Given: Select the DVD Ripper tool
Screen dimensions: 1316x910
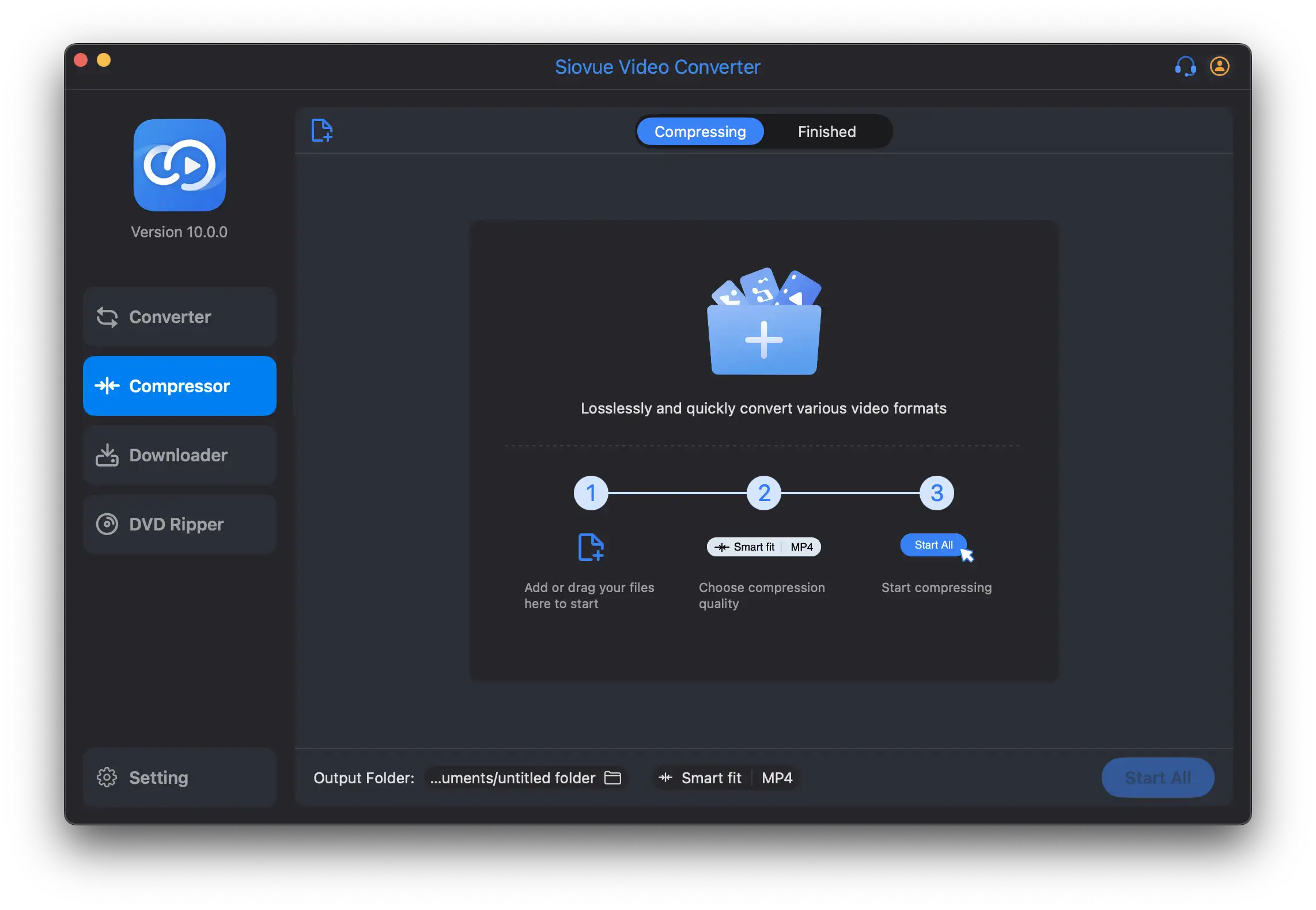Looking at the screenshot, I should point(178,524).
